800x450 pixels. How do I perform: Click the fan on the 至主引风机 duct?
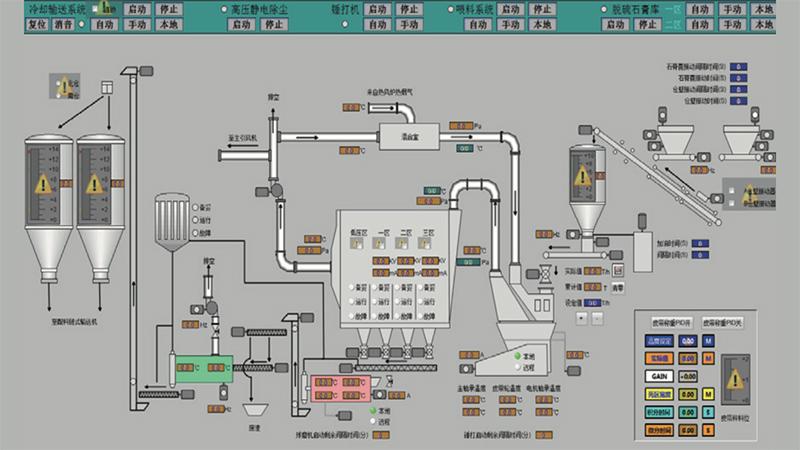pos(276,191)
